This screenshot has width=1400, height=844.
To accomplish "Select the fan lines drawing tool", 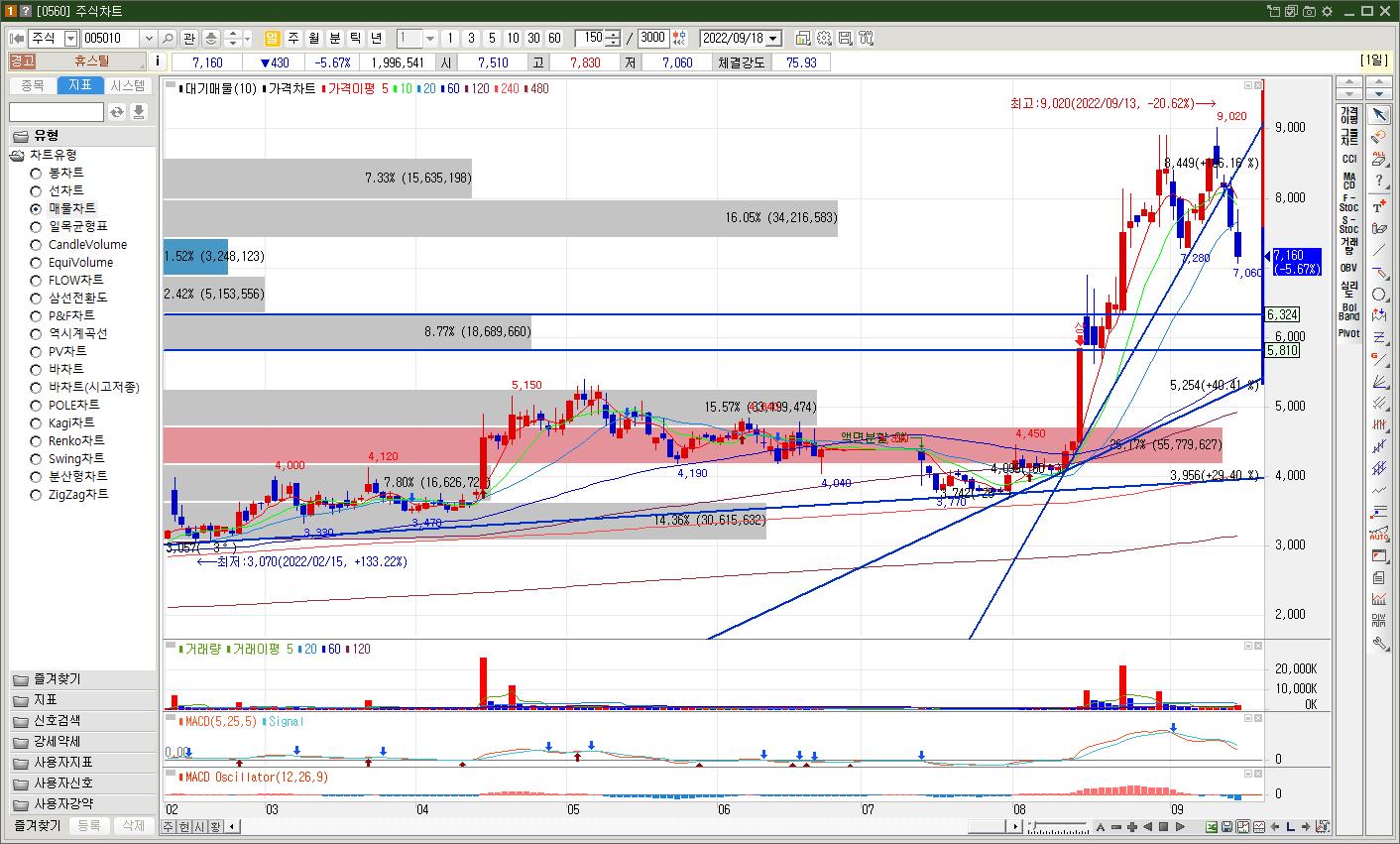I will click(x=1379, y=382).
